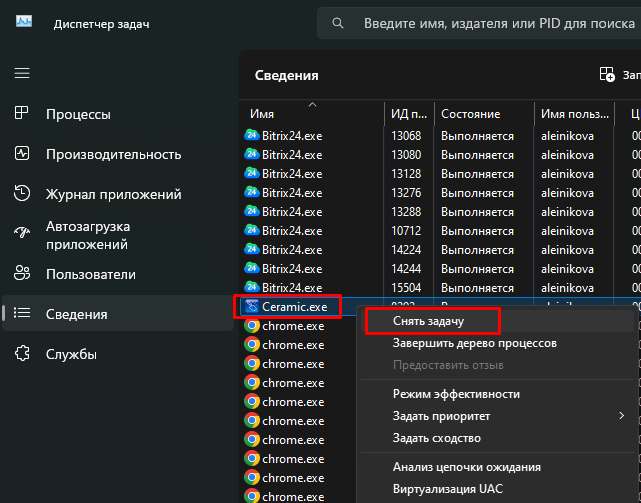
Task: Click the hamburger navigation menu icon
Action: [22, 73]
